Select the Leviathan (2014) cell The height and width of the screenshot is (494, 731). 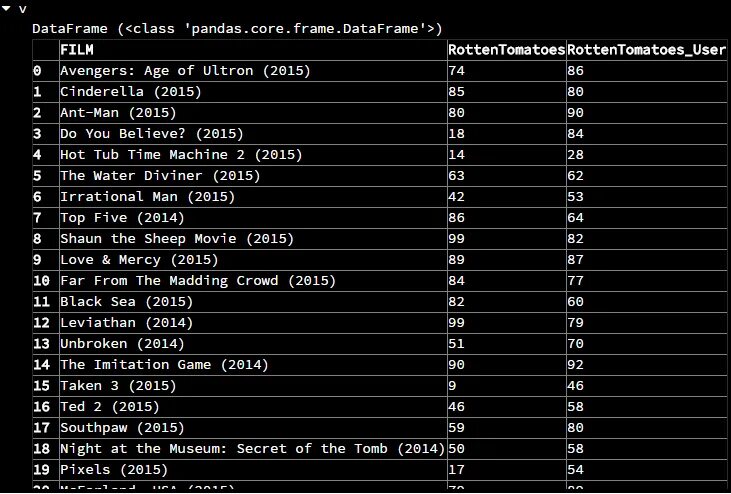(253, 322)
